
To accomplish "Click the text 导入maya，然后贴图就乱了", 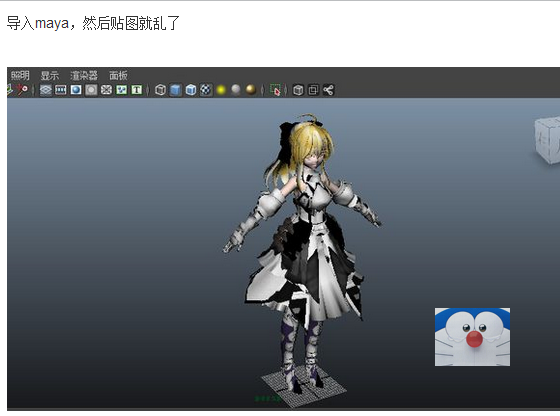I will click(93, 23).
